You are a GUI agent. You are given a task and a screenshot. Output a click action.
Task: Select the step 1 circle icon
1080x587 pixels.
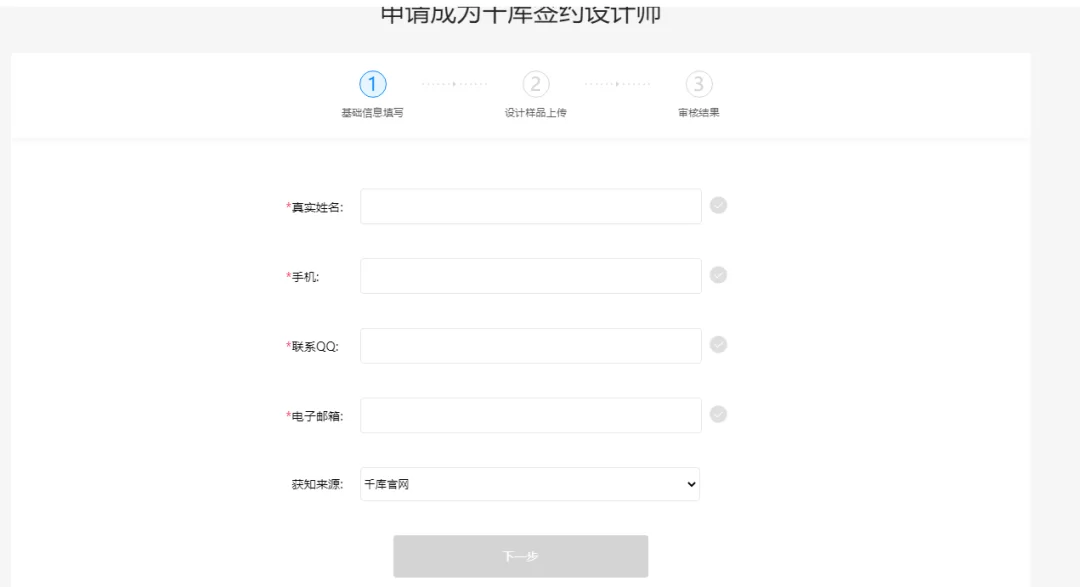click(x=372, y=85)
